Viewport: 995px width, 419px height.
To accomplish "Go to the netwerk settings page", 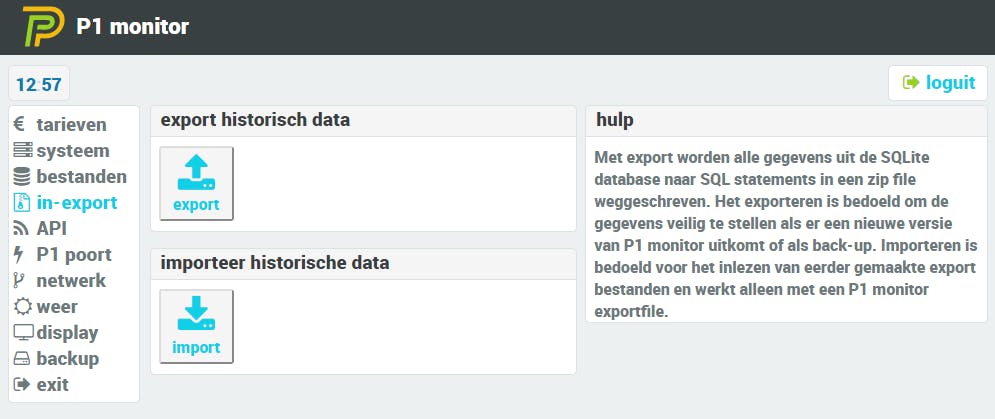I will 71,281.
